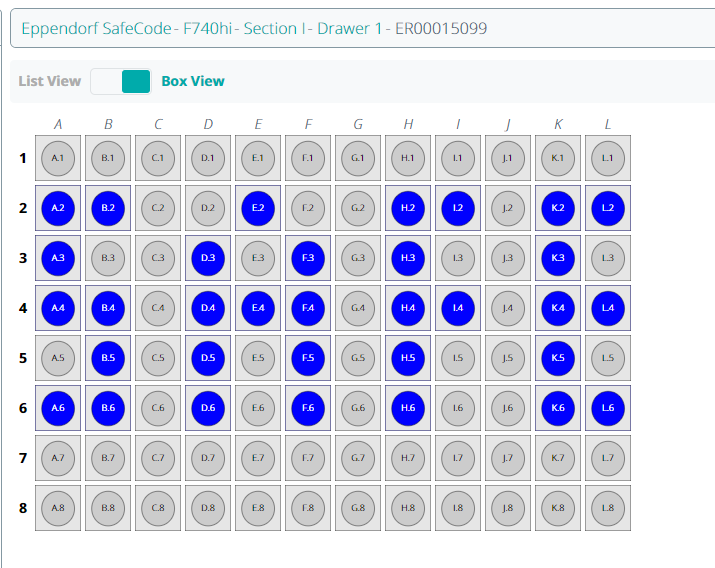The width and height of the screenshot is (715, 568).
Task: Select occupied blue well A.2
Action: point(58,208)
